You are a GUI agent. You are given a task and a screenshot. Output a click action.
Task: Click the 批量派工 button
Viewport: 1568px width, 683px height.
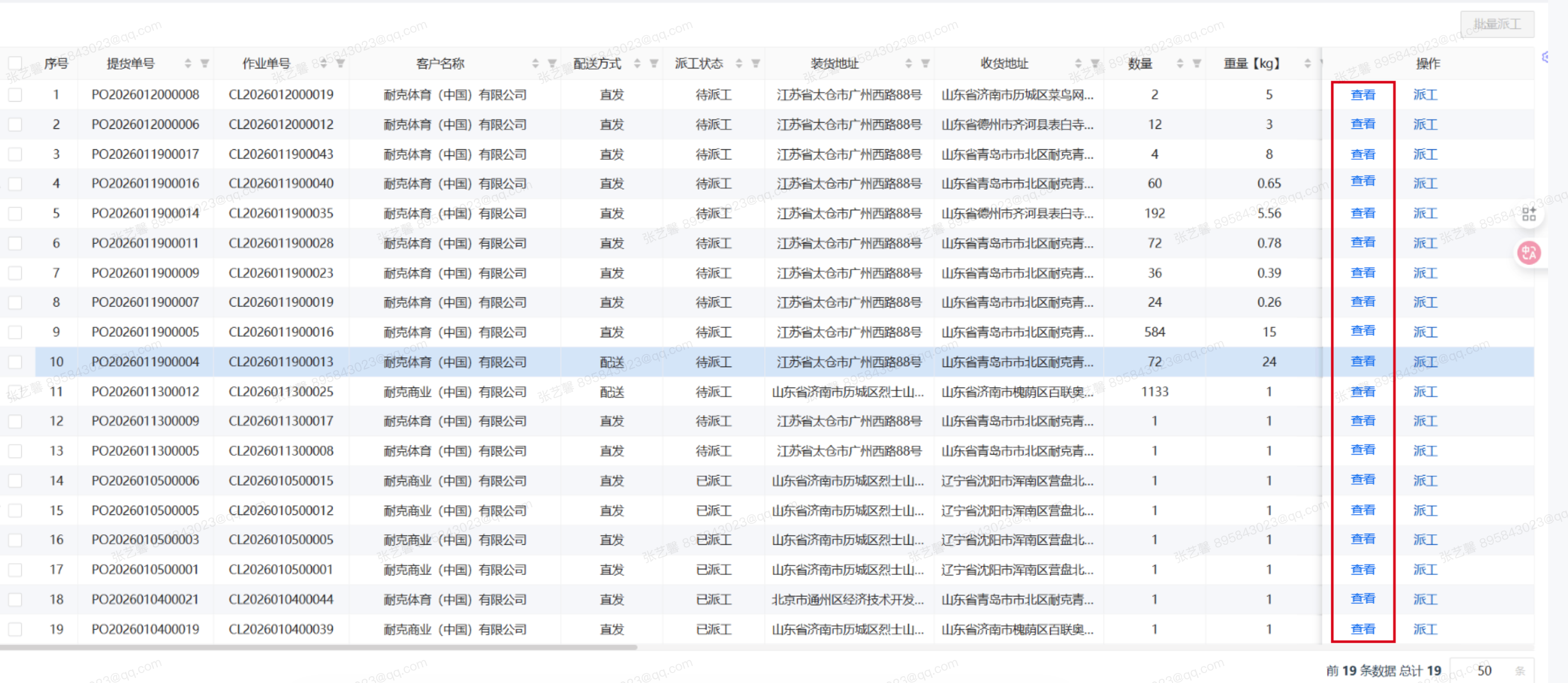pos(1497,24)
